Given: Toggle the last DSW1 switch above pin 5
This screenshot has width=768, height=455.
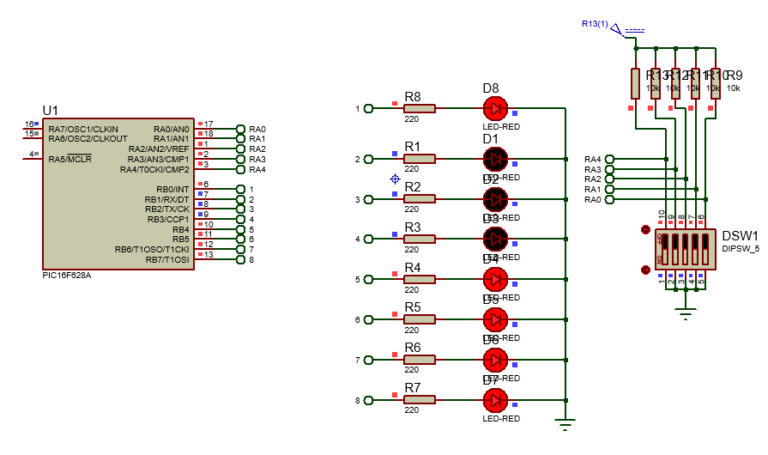Looking at the screenshot, I should [705, 249].
